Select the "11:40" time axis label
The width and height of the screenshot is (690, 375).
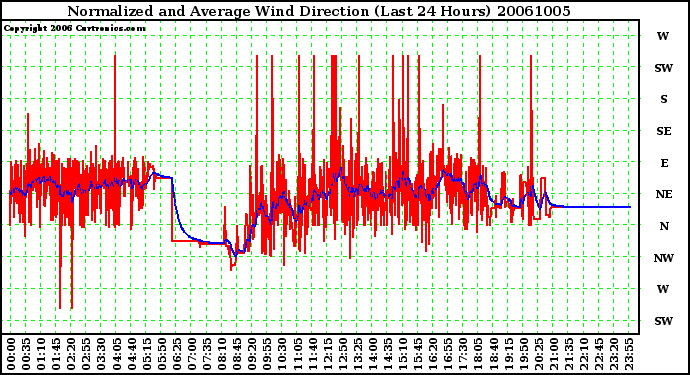pos(312,354)
